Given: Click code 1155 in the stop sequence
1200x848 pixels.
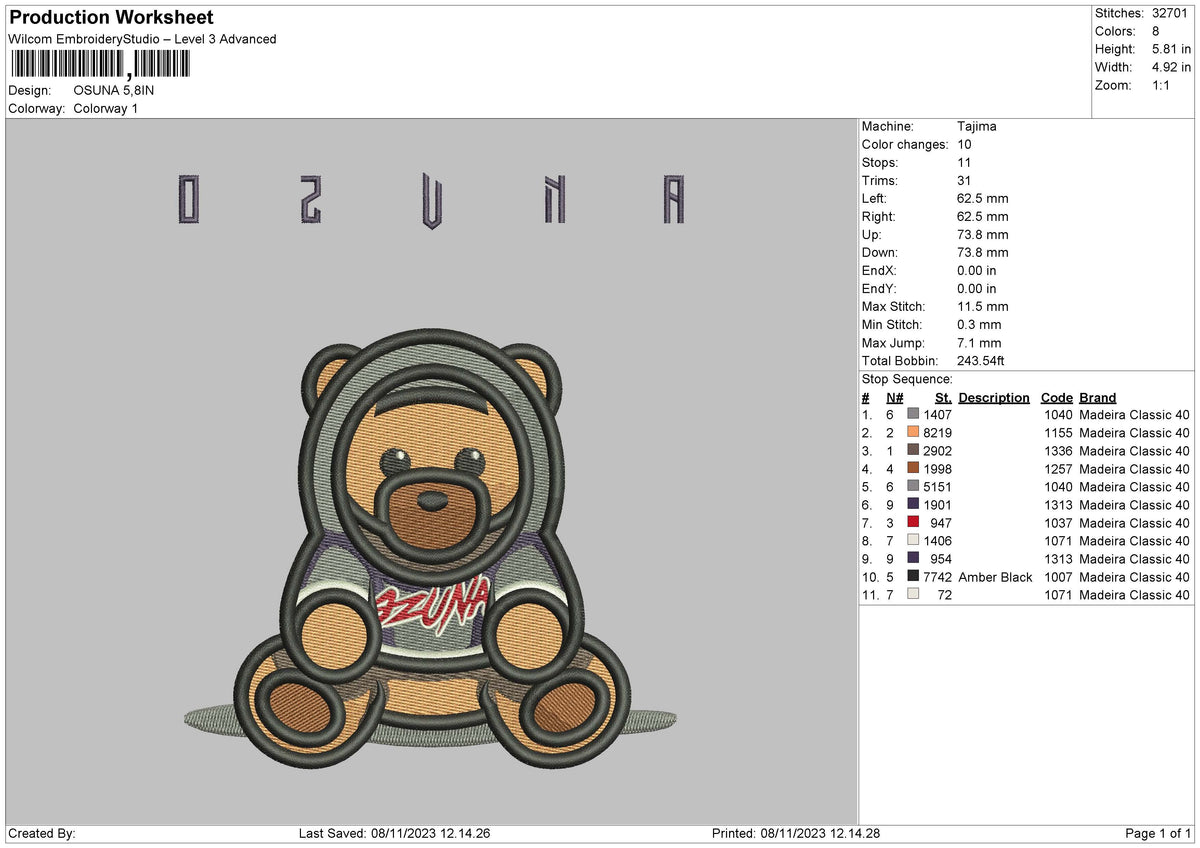Looking at the screenshot, I should tap(1056, 433).
